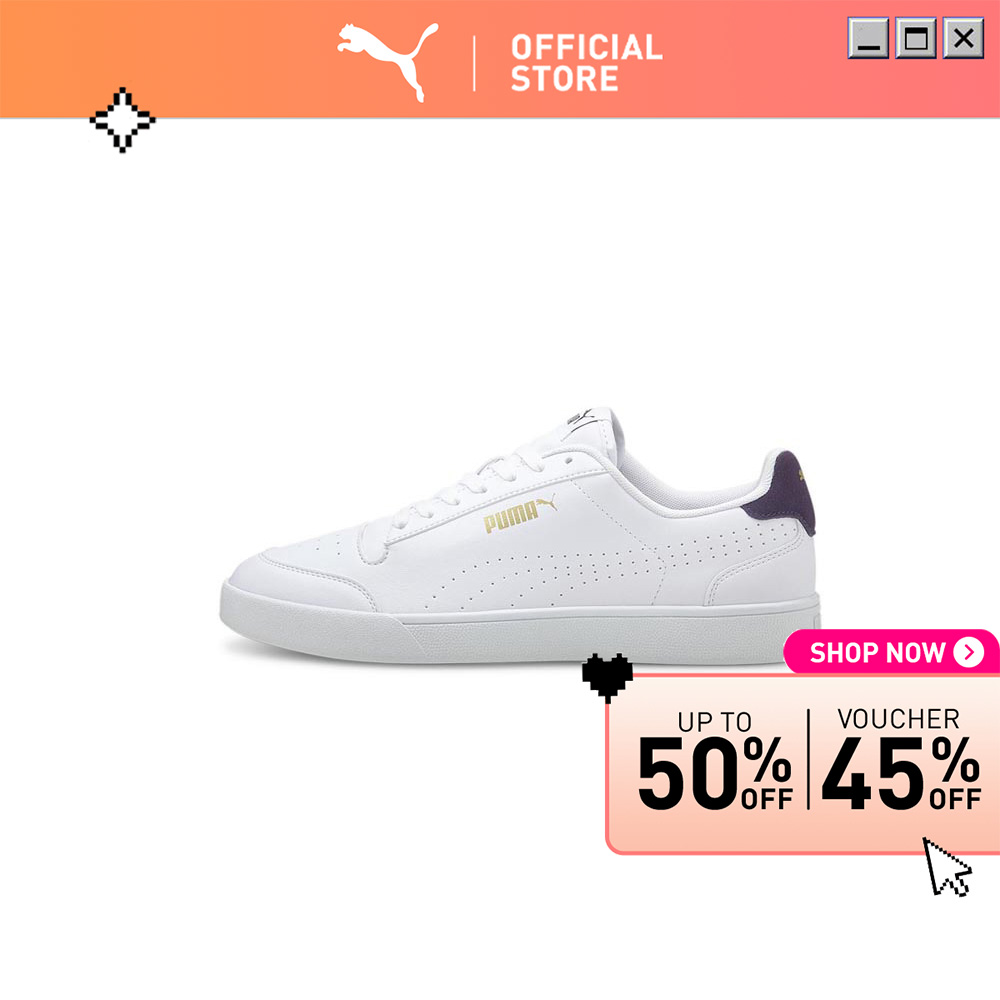Click the white Puma cat logo
The width and height of the screenshot is (1000, 1000).
(x=388, y=62)
